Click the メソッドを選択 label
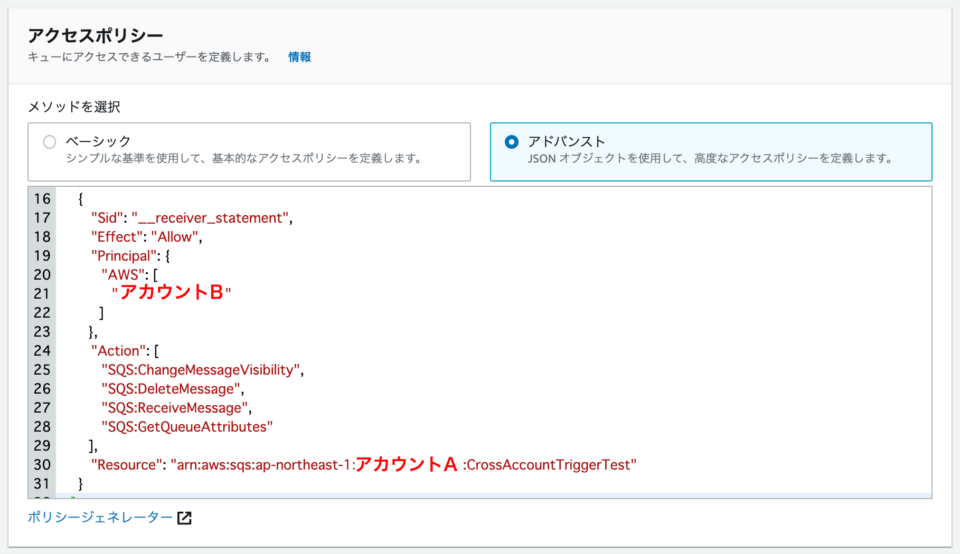Image resolution: width=960 pixels, height=554 pixels. 74,107
